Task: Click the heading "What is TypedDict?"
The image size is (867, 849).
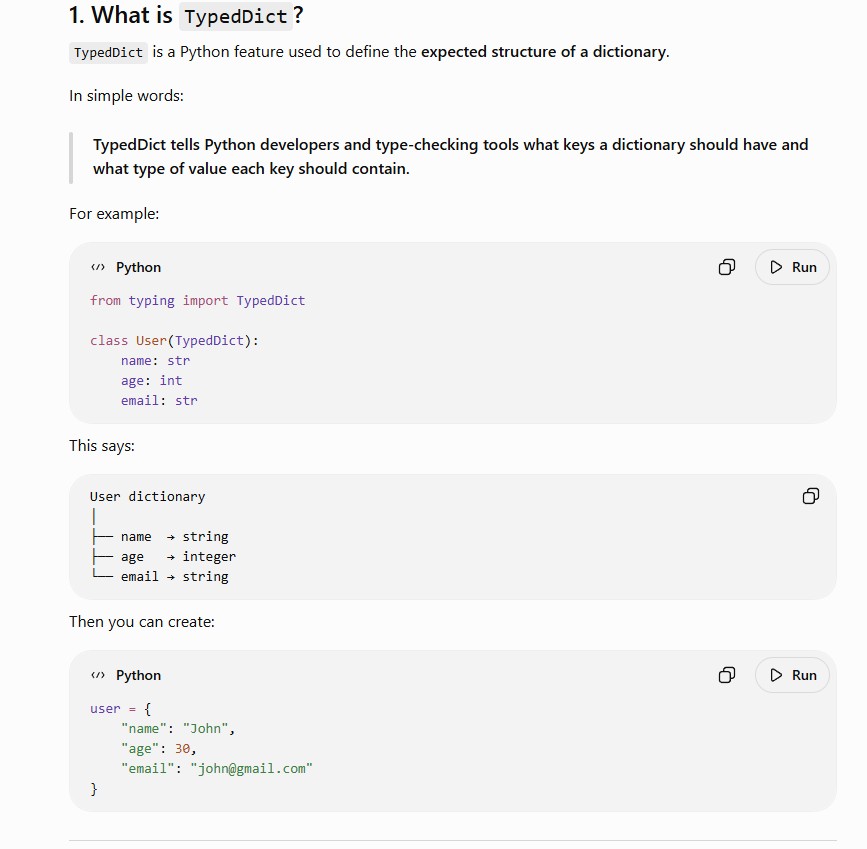Action: click(186, 15)
